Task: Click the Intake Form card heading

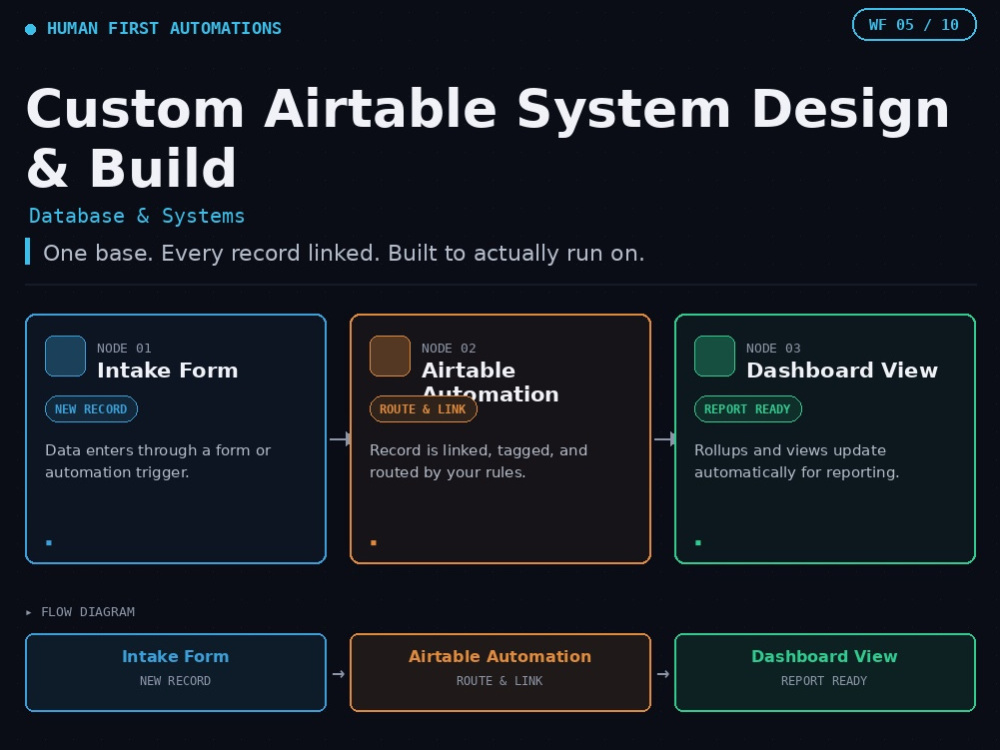Action: pyautogui.click(x=168, y=371)
